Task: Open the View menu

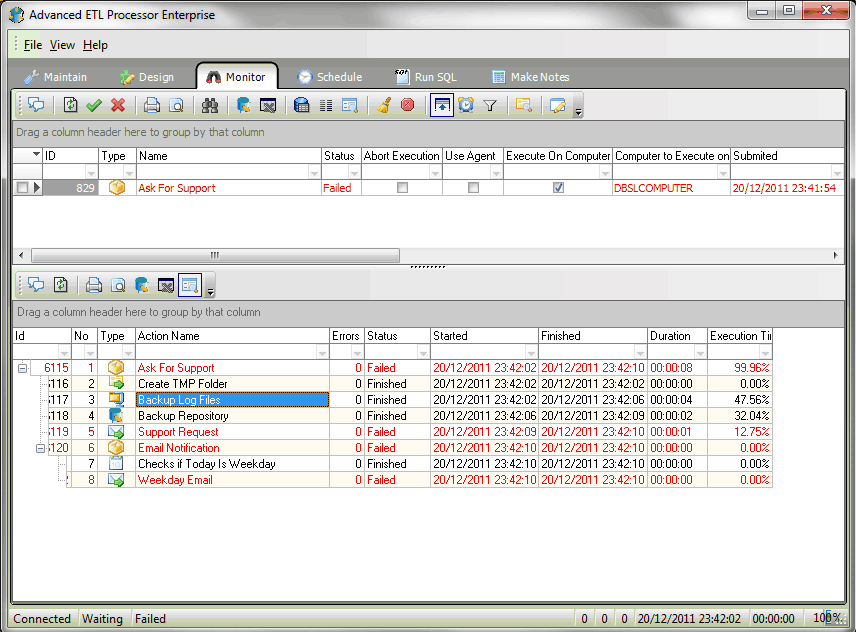Action: (62, 45)
